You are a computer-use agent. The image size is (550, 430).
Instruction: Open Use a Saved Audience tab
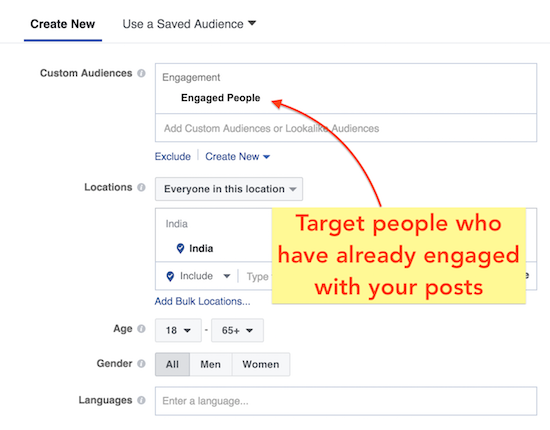point(189,24)
